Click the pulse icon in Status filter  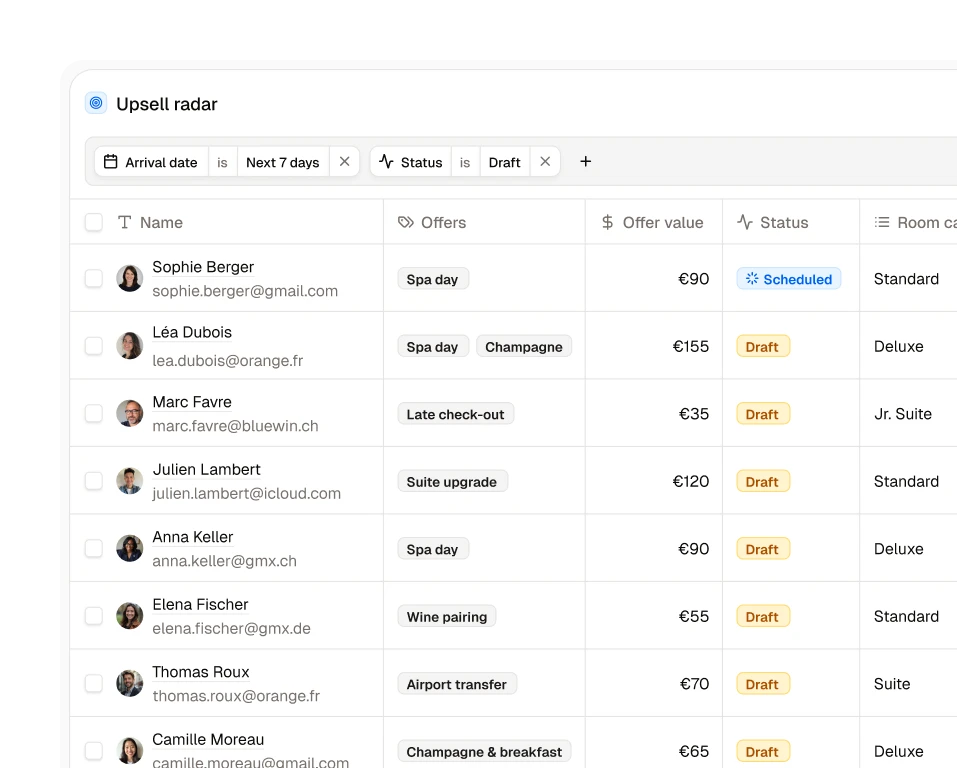click(x=386, y=161)
